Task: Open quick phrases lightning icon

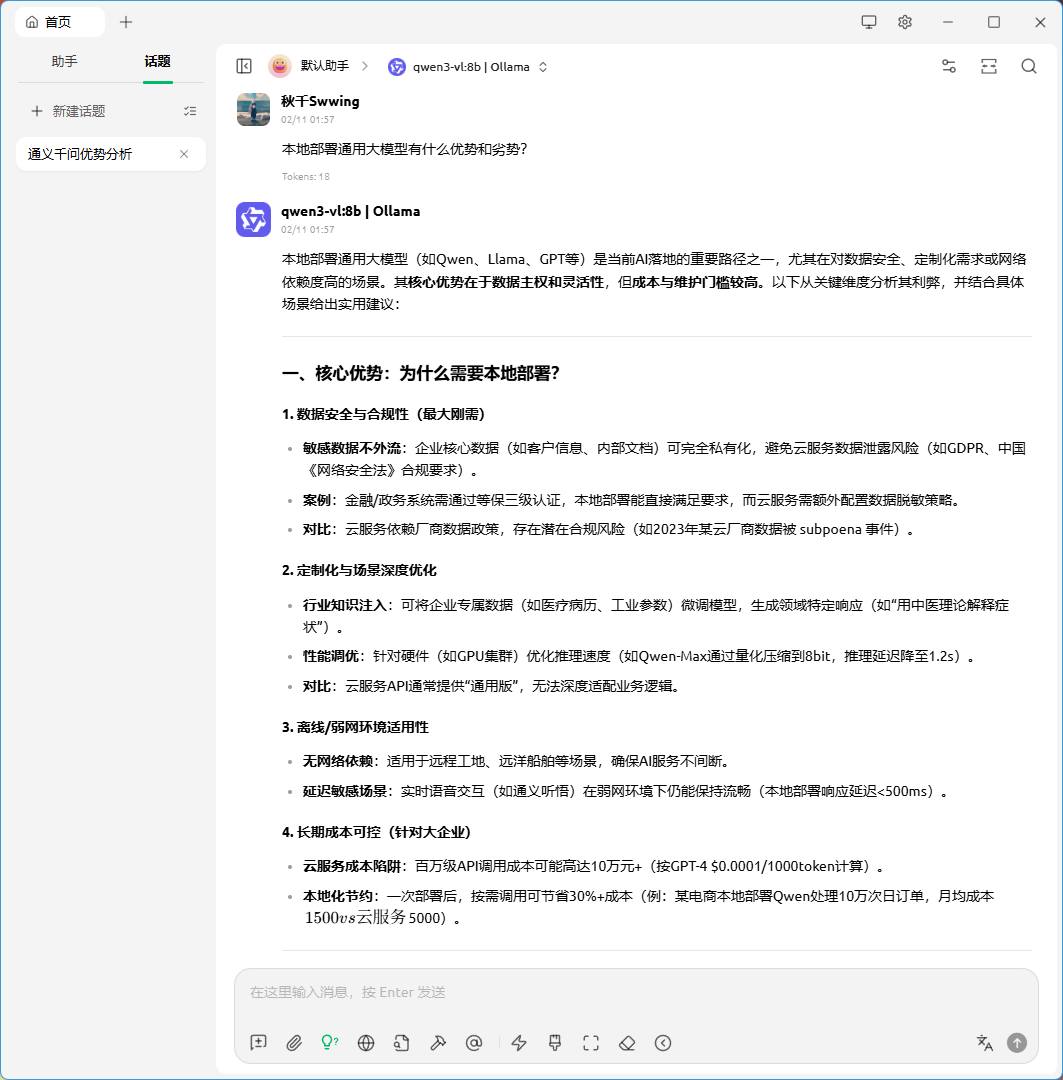Action: [519, 1043]
